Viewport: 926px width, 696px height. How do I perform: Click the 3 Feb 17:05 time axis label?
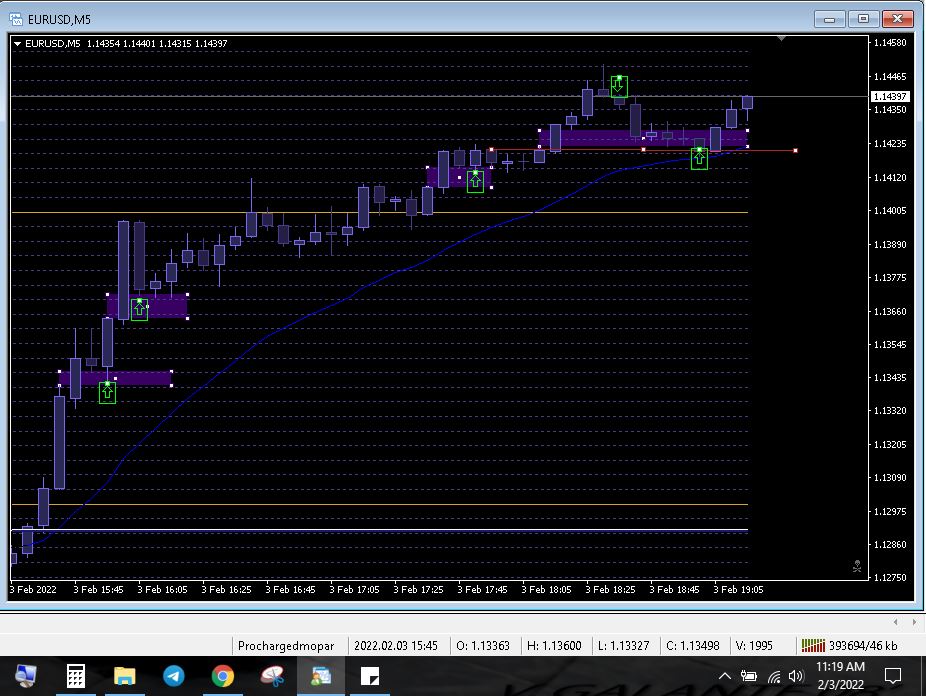354,589
